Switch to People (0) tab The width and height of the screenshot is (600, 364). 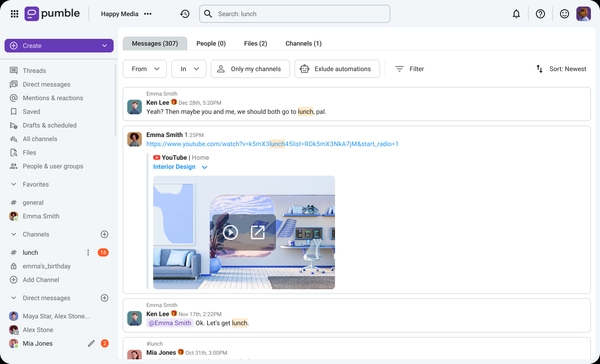tap(211, 44)
